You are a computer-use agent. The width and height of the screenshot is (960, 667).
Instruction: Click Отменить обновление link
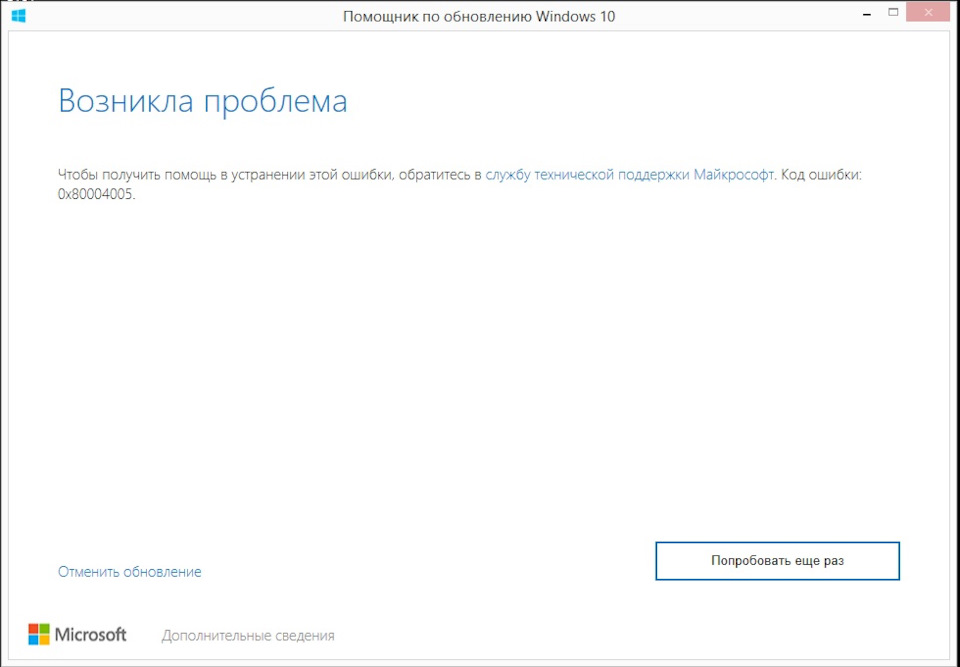(x=130, y=571)
